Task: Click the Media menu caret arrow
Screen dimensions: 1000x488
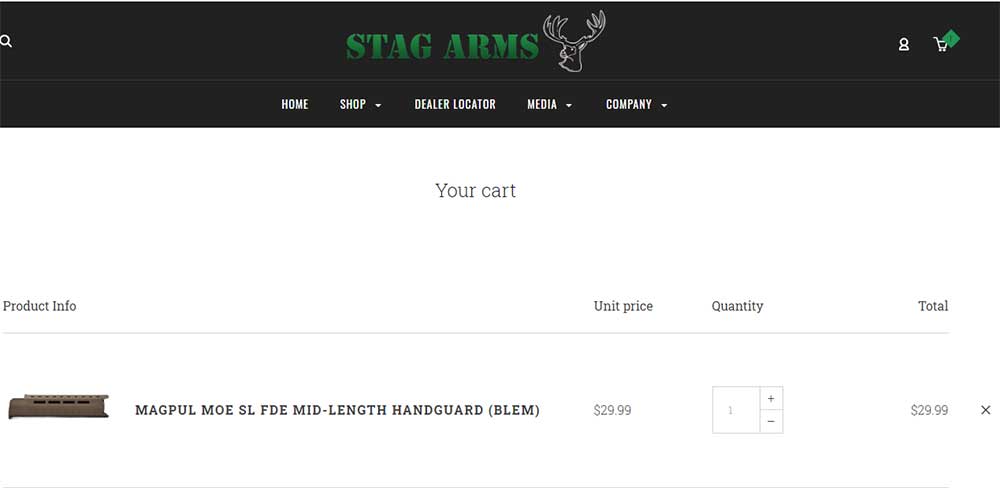Action: pos(569,105)
